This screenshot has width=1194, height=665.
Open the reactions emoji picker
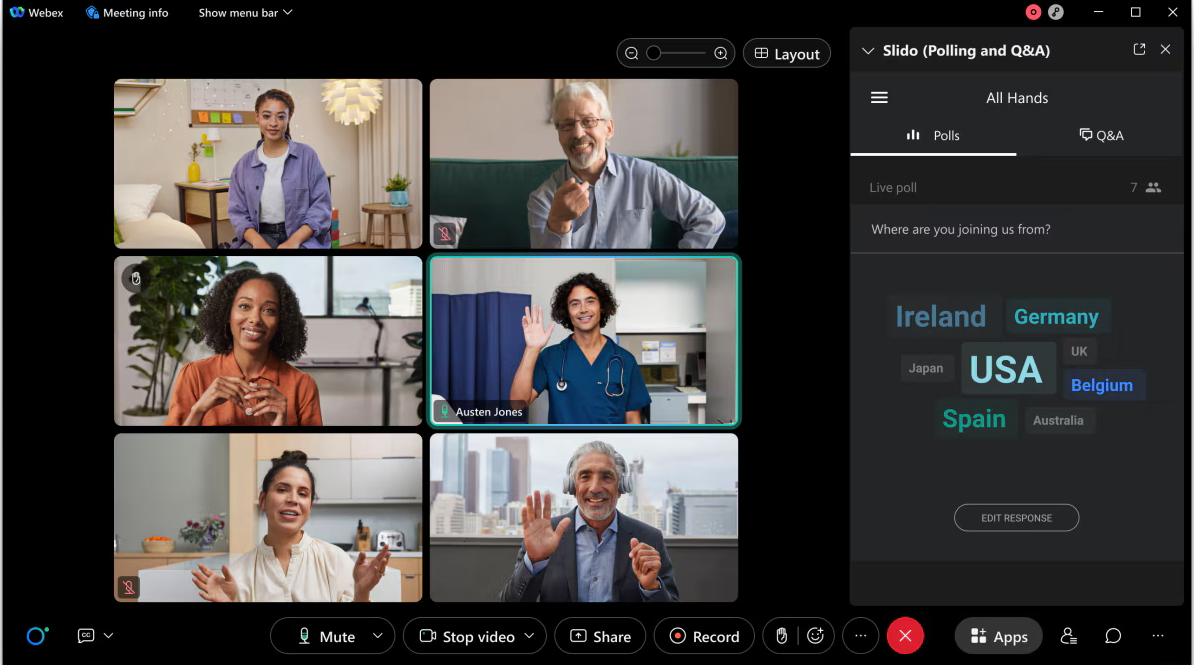(816, 636)
